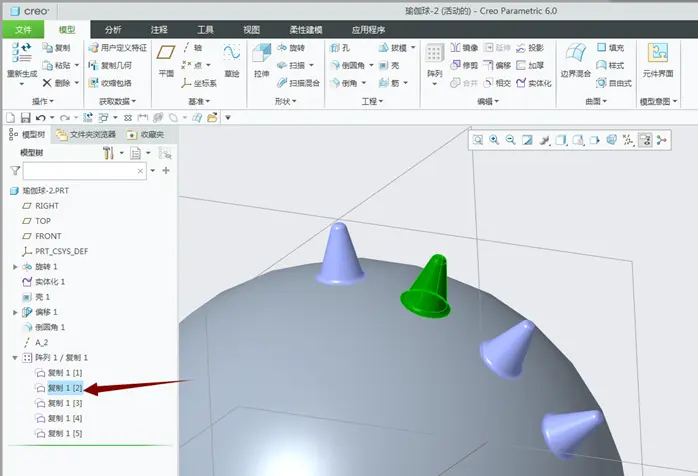698x476 pixels.
Task: Click the zoom in icon in view toolbar
Action: pos(494,140)
